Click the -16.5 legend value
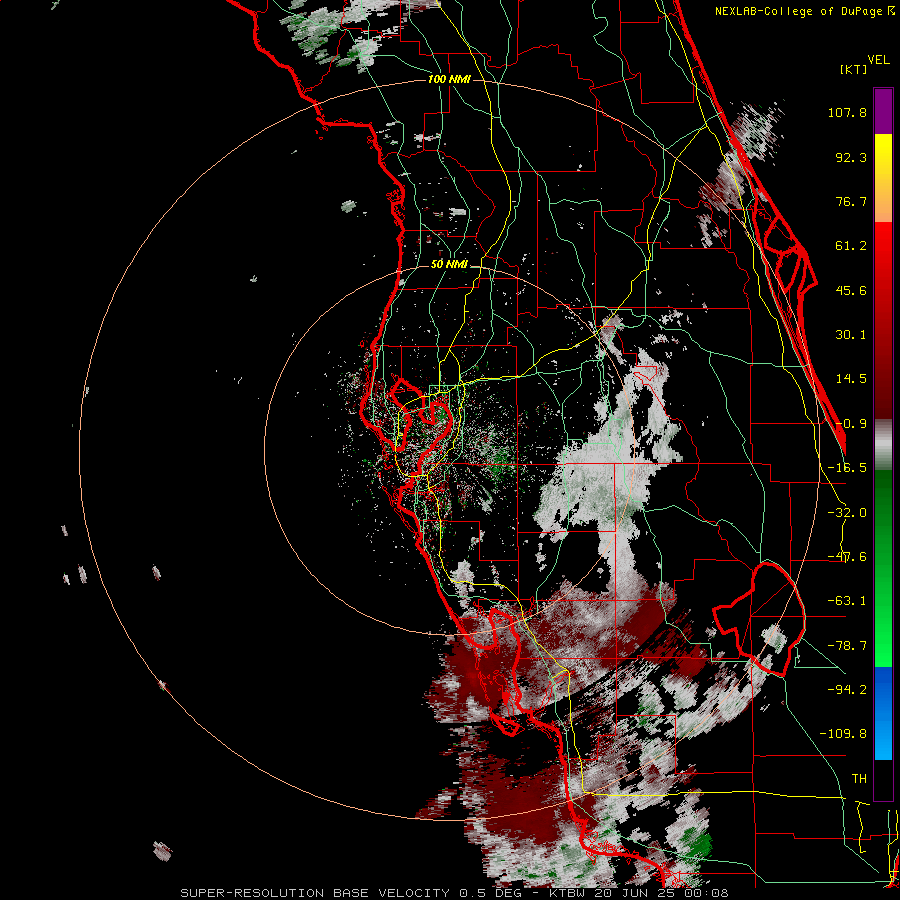 pyautogui.click(x=847, y=468)
